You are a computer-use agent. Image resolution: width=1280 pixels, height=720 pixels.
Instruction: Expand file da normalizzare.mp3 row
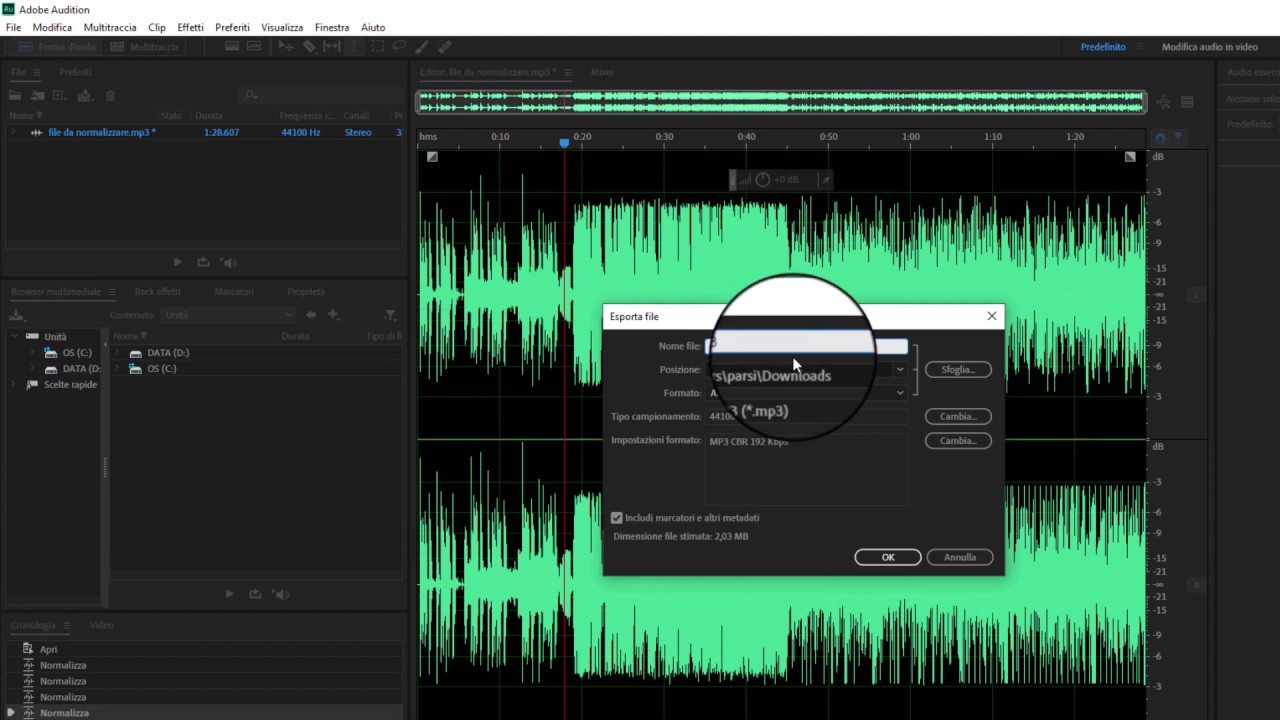click(13, 132)
